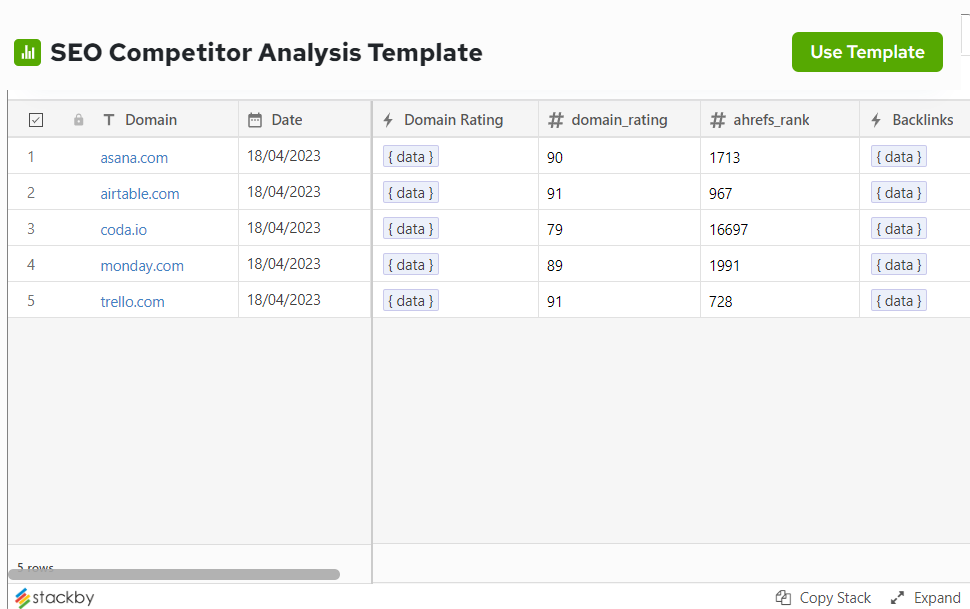This screenshot has width=970, height=609.
Task: Click domain_rating value 89
Action: (555, 266)
